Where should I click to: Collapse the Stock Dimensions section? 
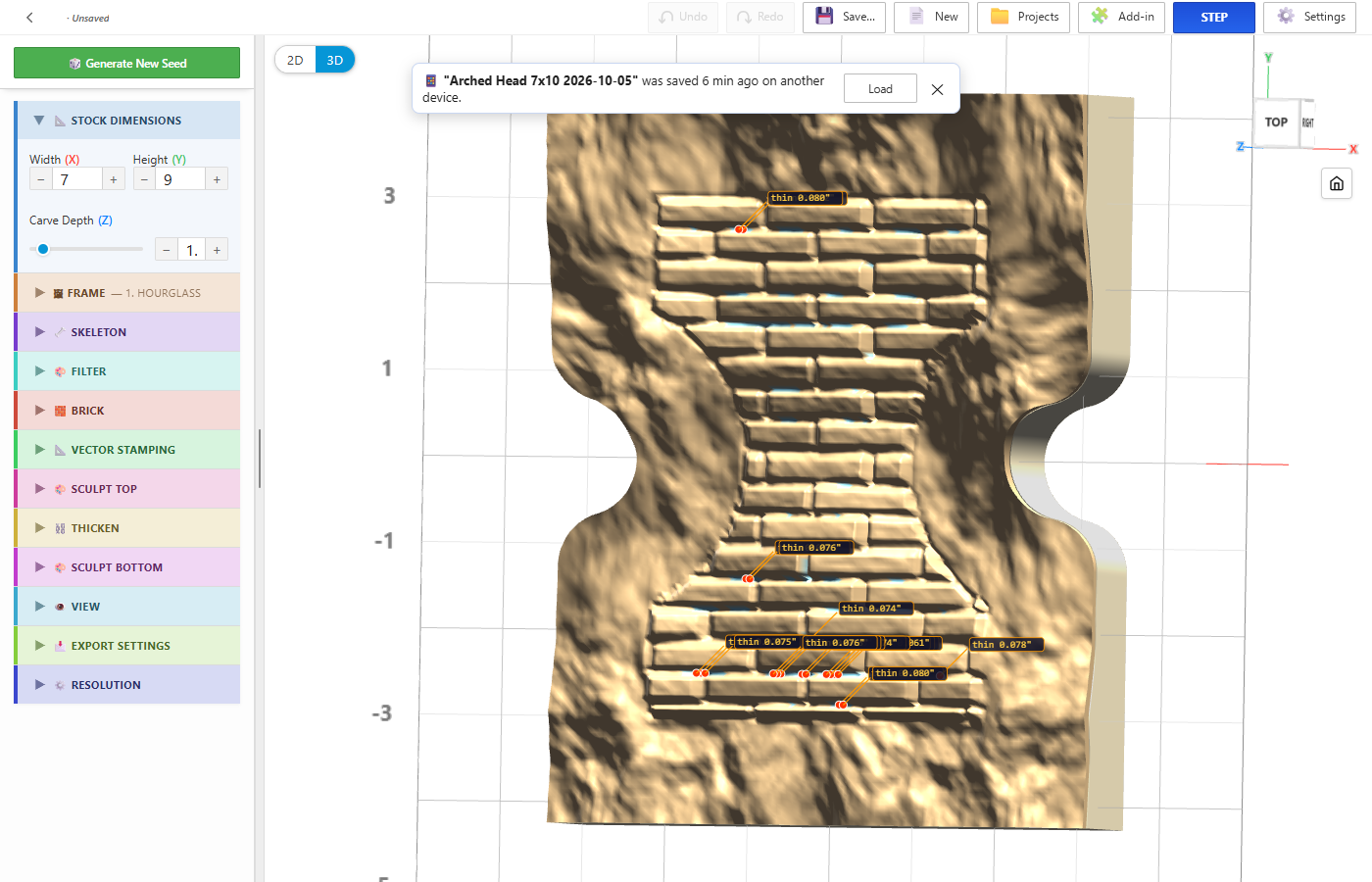tap(39, 121)
